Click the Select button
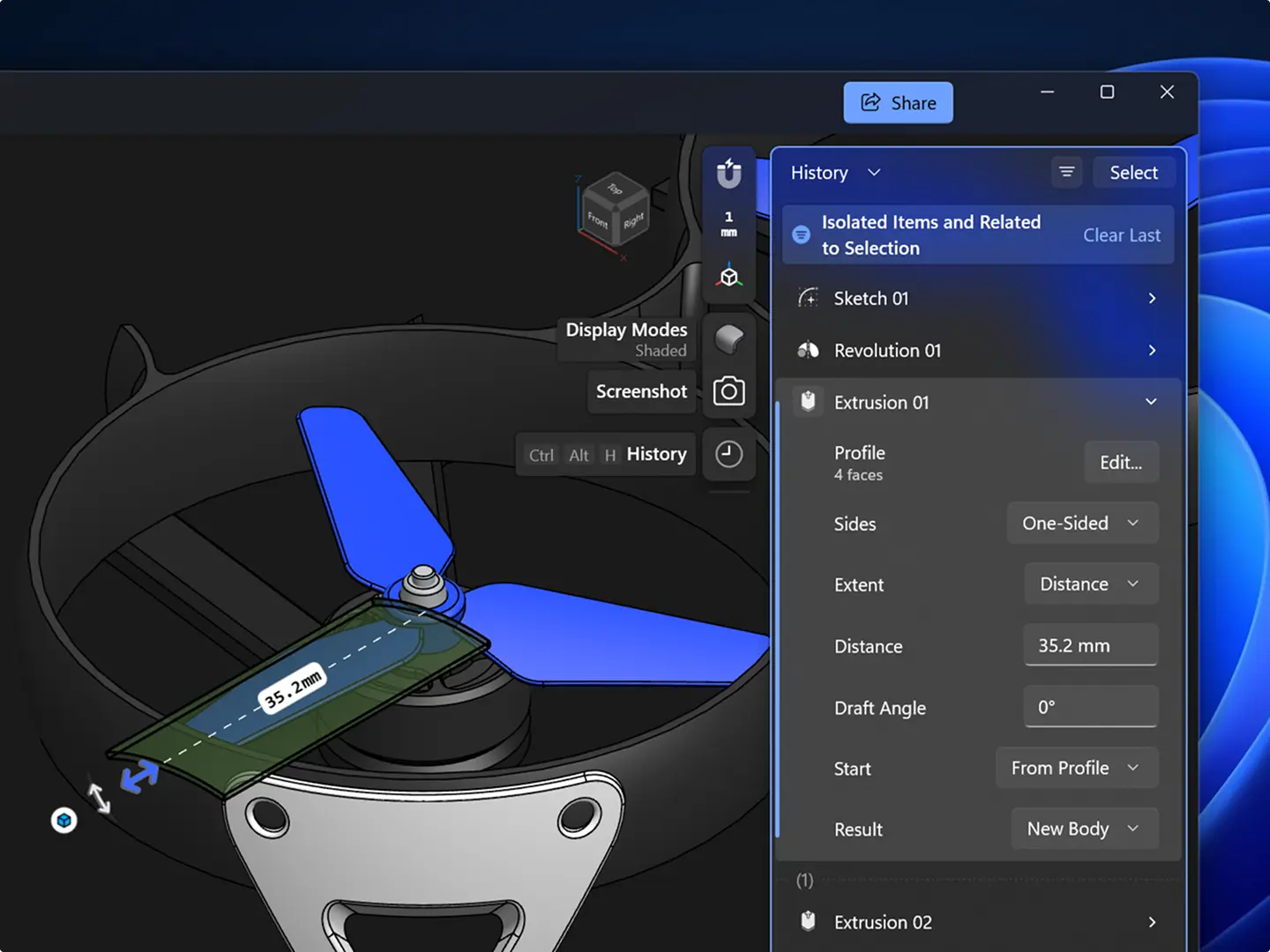 (x=1133, y=173)
